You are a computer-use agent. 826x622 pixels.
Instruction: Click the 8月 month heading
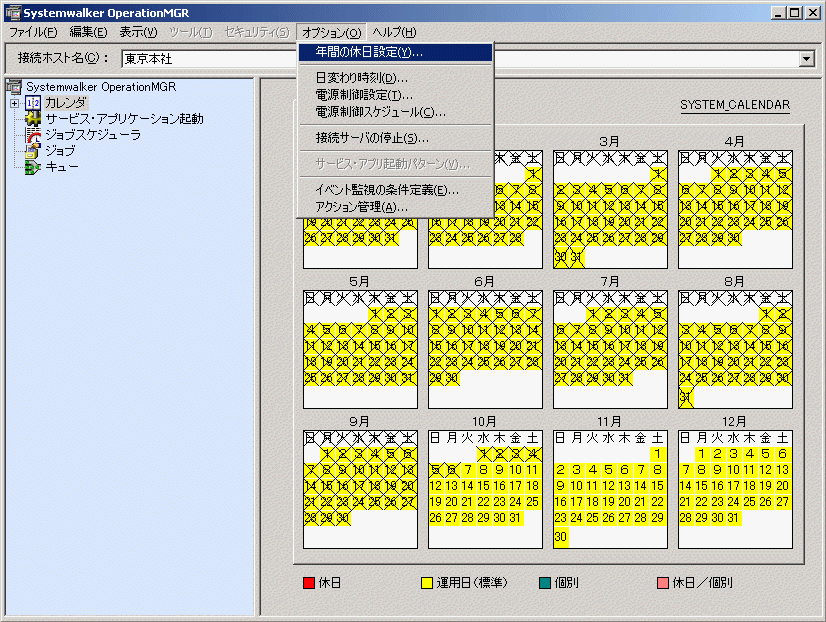(x=734, y=282)
